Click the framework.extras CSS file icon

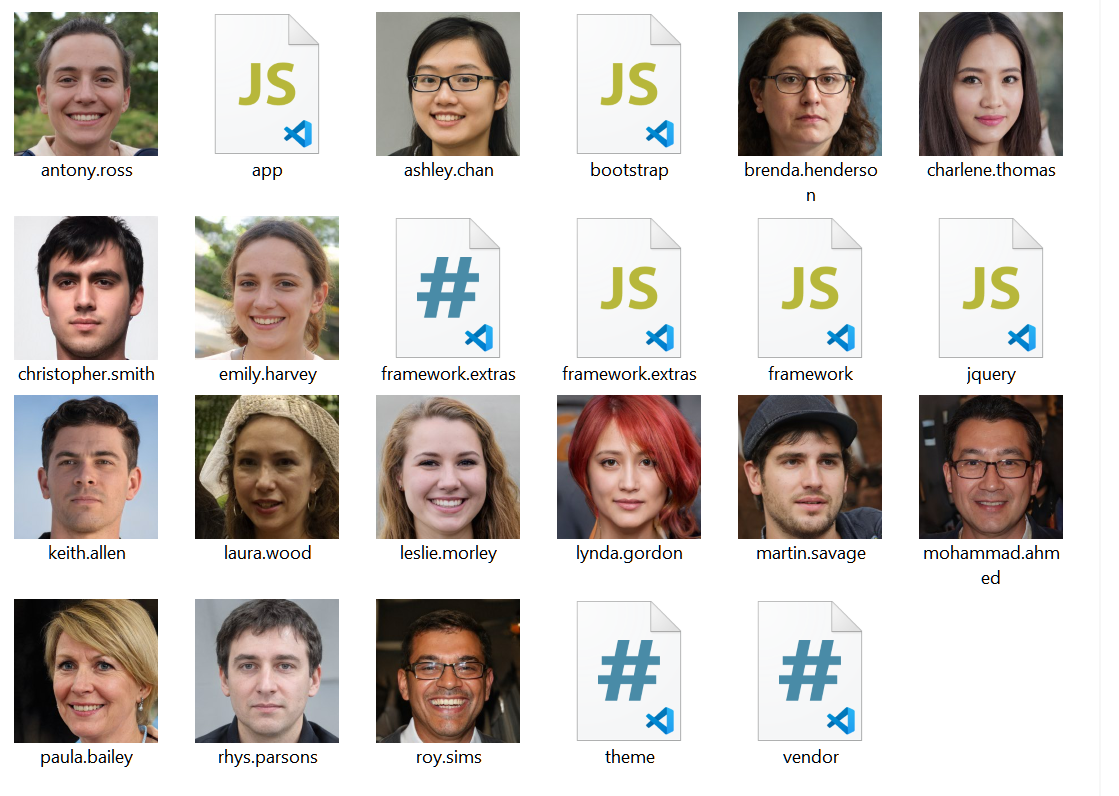point(447,288)
